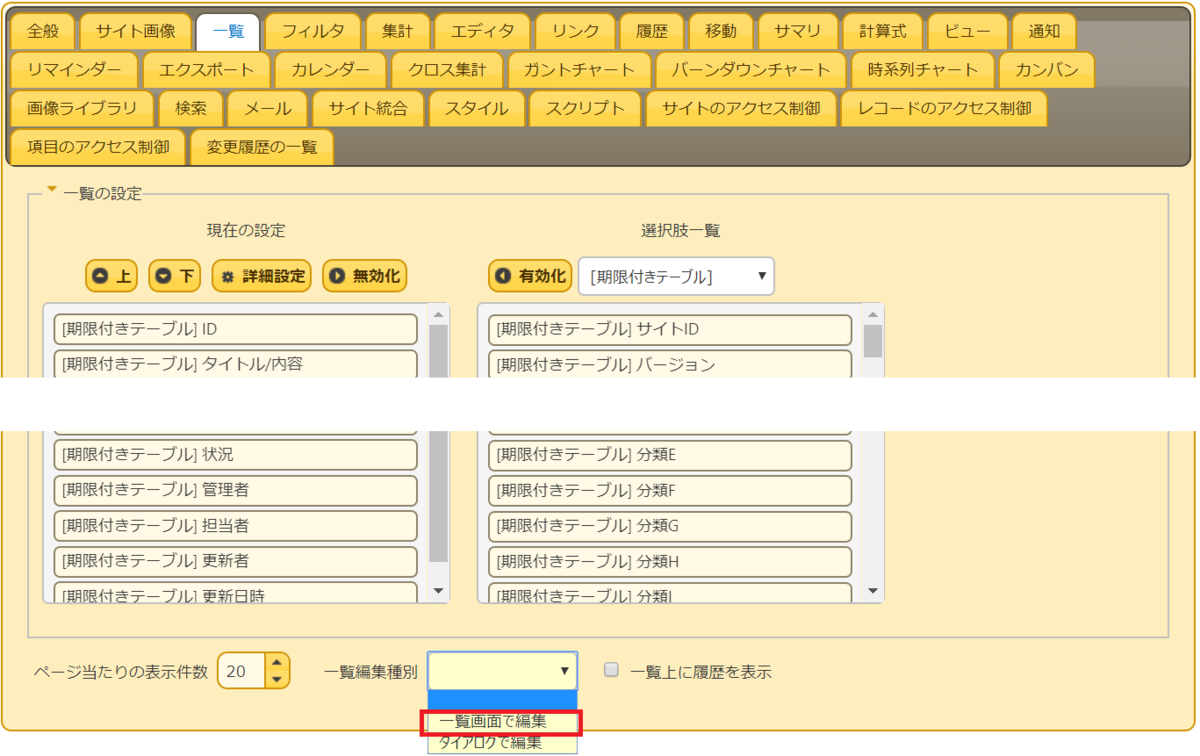Open the メール tab
1200x756 pixels.
(268, 108)
